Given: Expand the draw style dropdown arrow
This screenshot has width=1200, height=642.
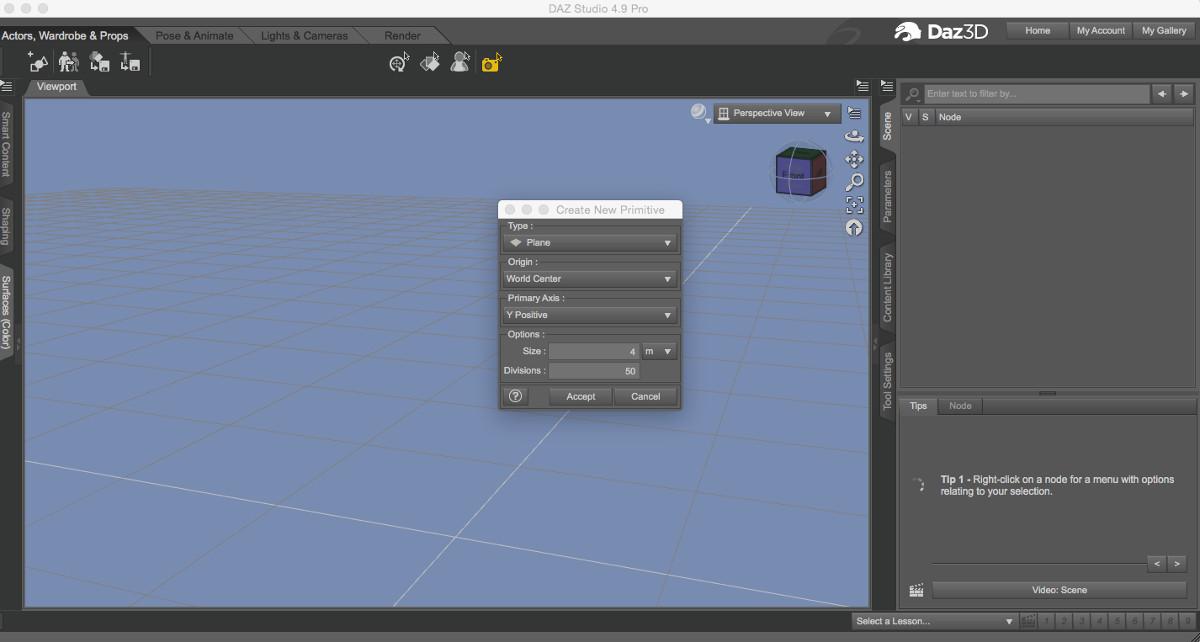Looking at the screenshot, I should tap(708, 121).
